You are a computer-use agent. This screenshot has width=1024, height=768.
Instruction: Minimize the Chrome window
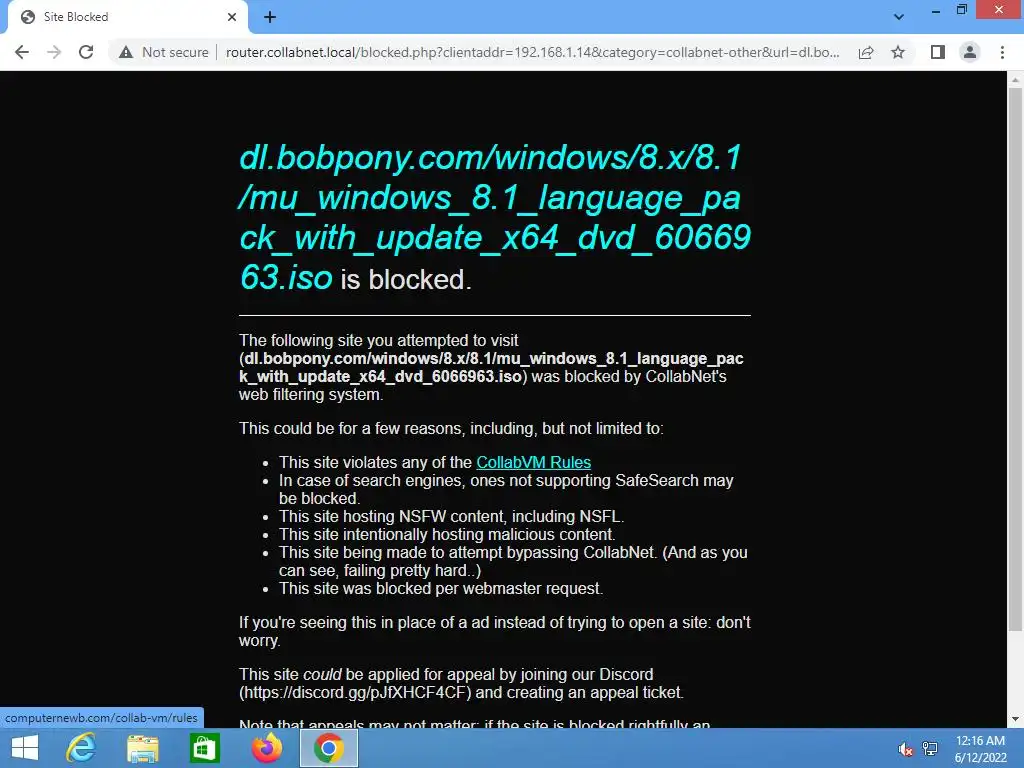936,10
